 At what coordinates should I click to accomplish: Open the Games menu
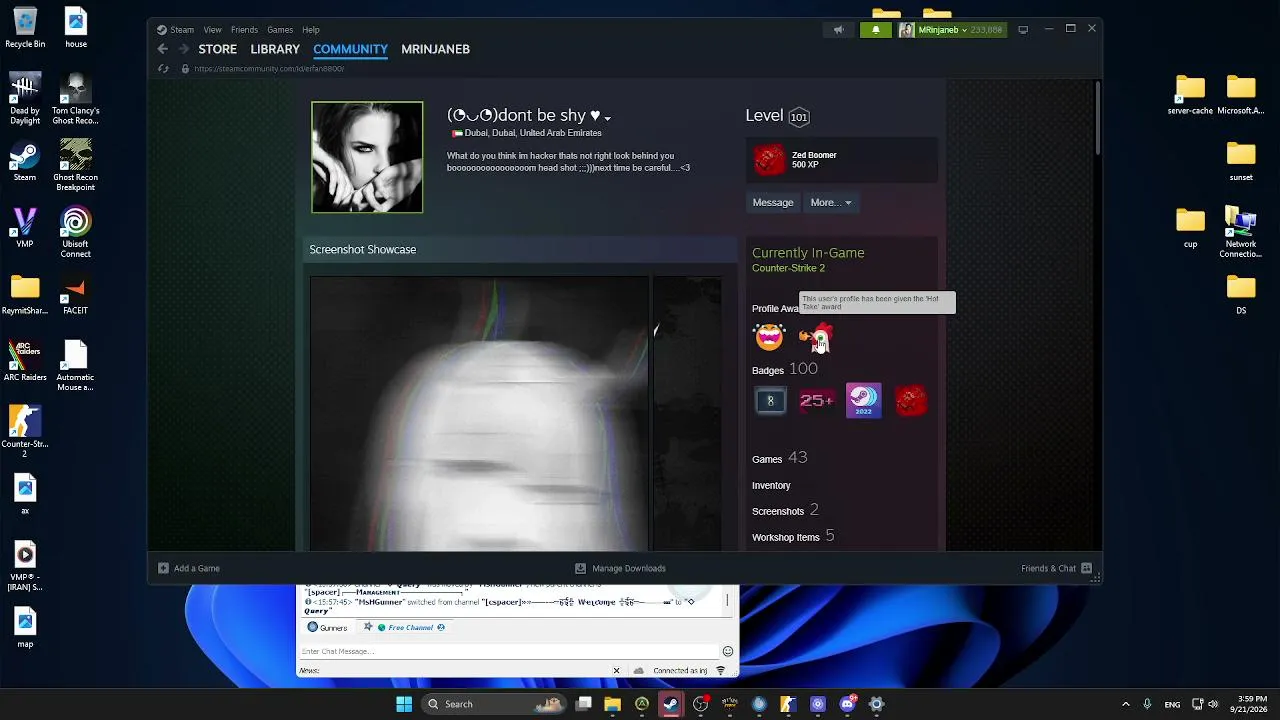(x=280, y=30)
